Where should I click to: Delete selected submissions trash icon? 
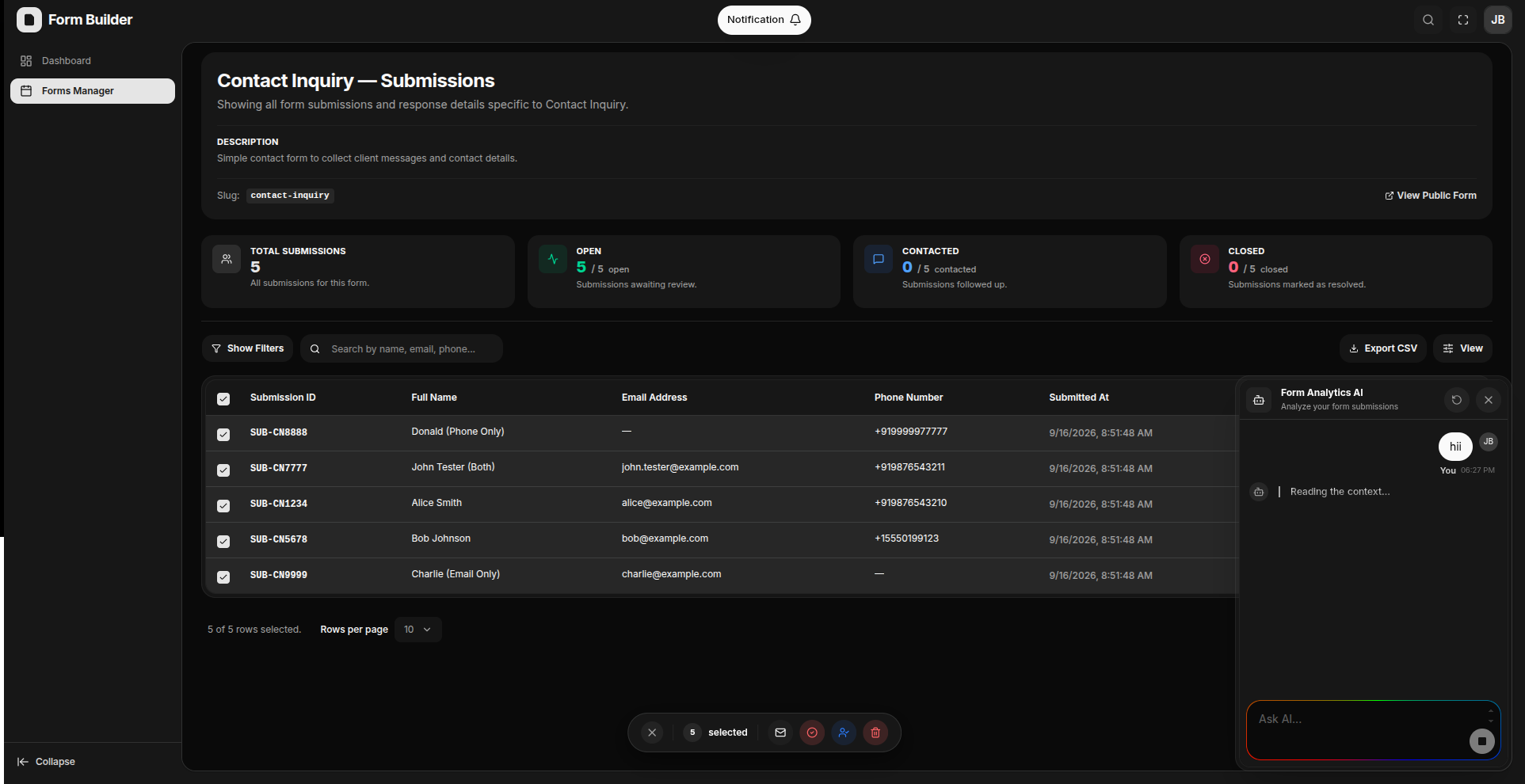875,733
